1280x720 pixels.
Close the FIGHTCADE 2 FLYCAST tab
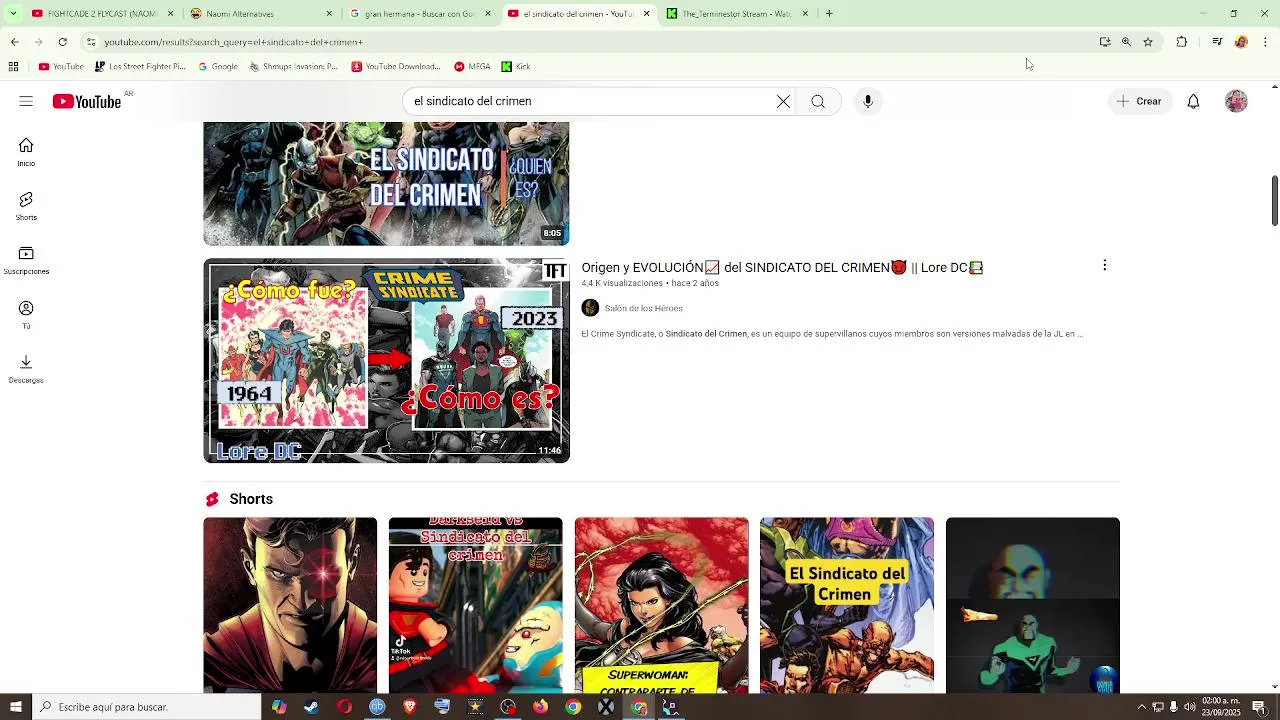tap(170, 13)
